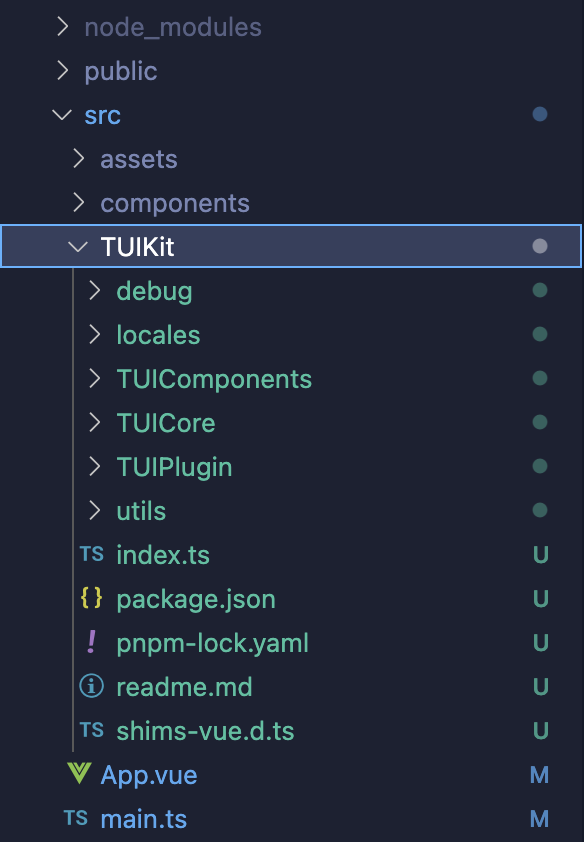Open the TUIPlugin folder
The width and height of the screenshot is (584, 842).
coord(174,467)
